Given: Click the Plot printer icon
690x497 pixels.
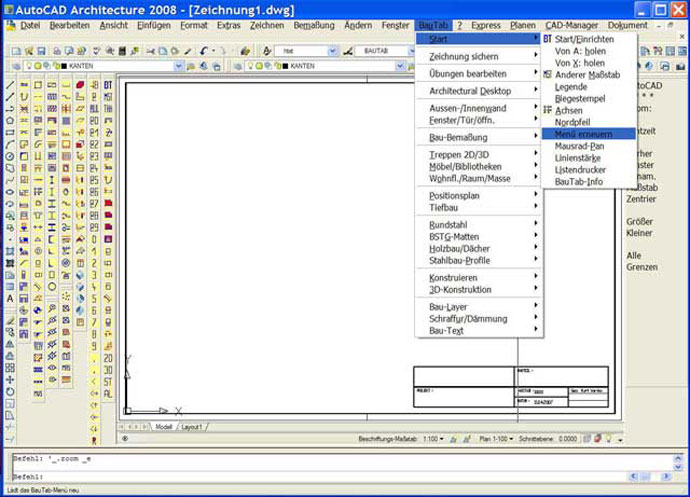Looking at the screenshot, I should click(x=57, y=51).
